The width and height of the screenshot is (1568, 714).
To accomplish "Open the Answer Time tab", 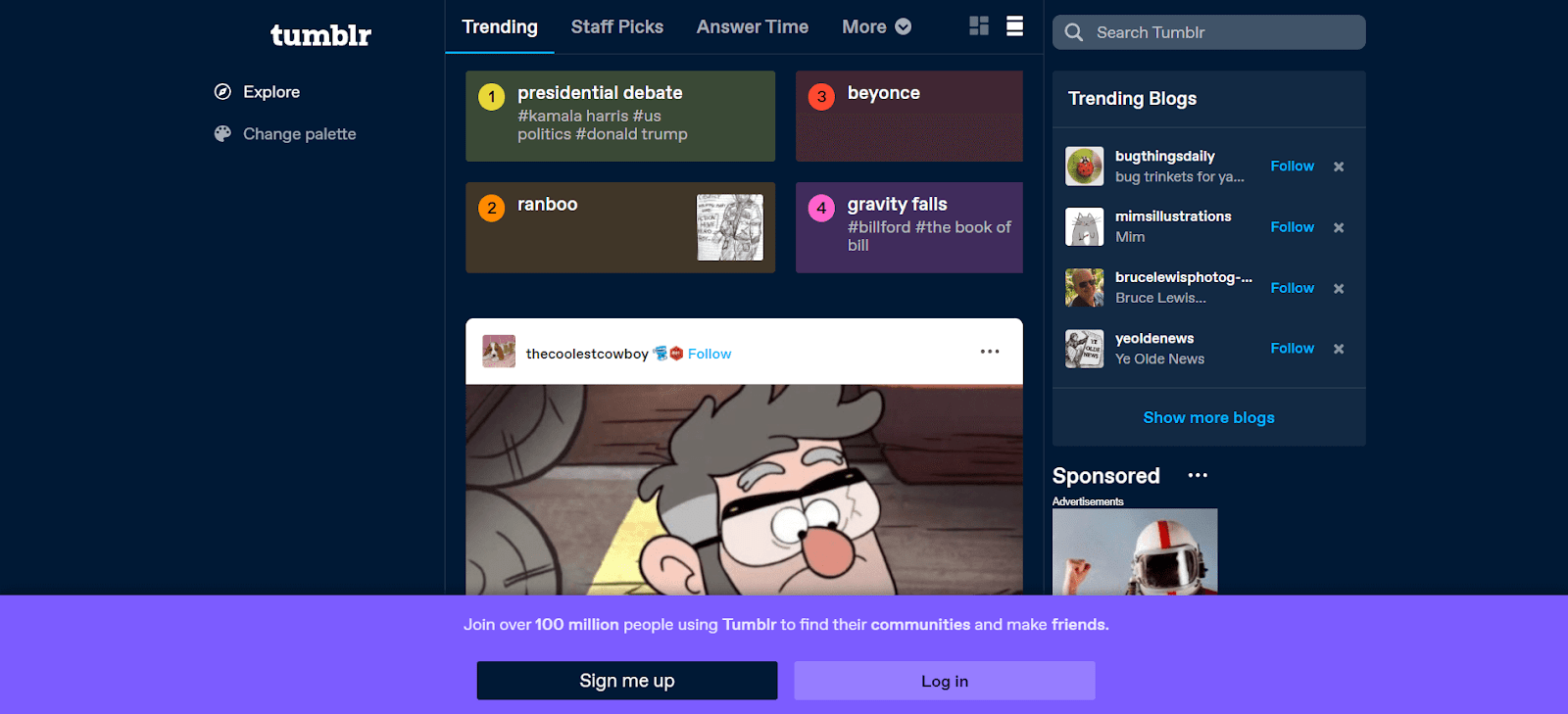I will coord(753,27).
